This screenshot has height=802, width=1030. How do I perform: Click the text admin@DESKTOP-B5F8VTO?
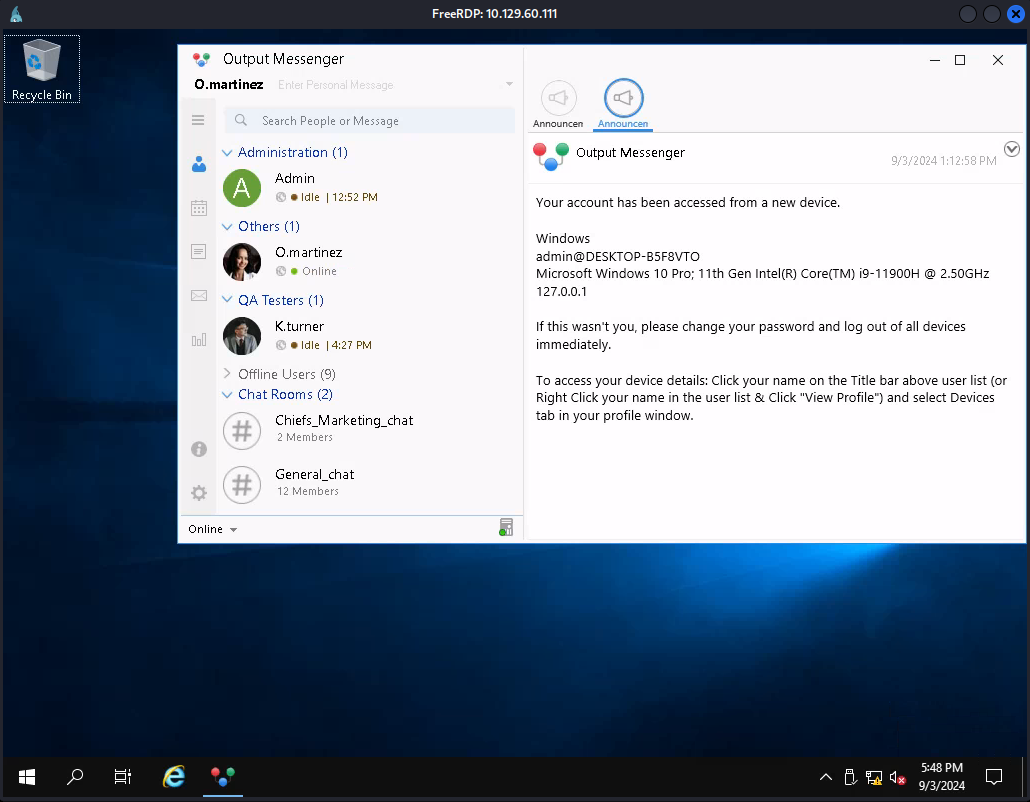[617, 256]
